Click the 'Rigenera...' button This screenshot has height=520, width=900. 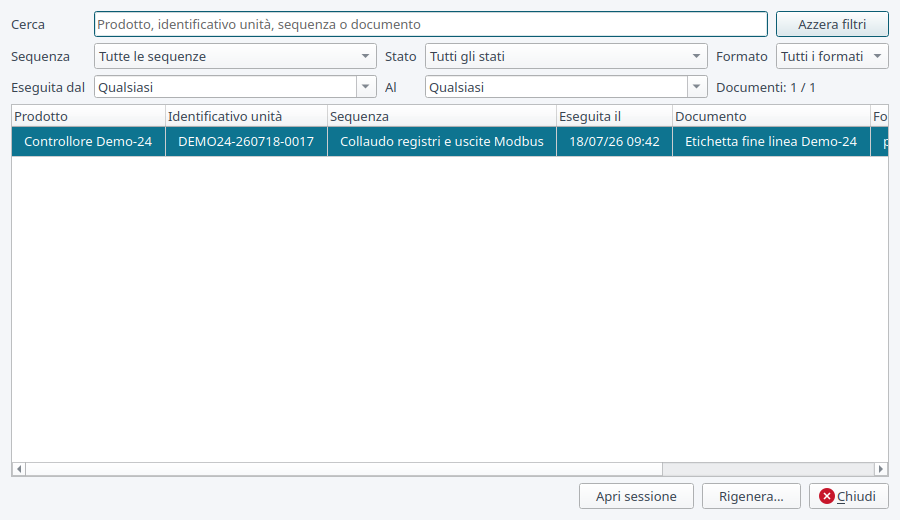tap(751, 496)
